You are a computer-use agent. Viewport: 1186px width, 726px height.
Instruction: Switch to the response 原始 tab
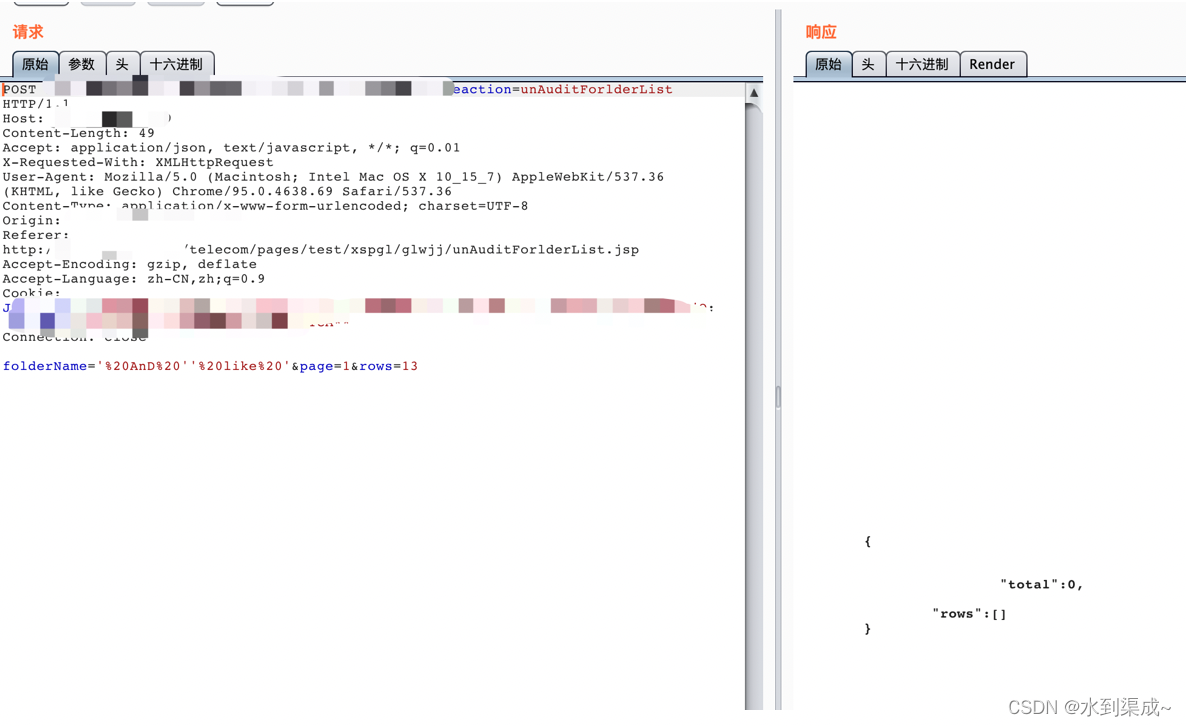pyautogui.click(x=828, y=64)
